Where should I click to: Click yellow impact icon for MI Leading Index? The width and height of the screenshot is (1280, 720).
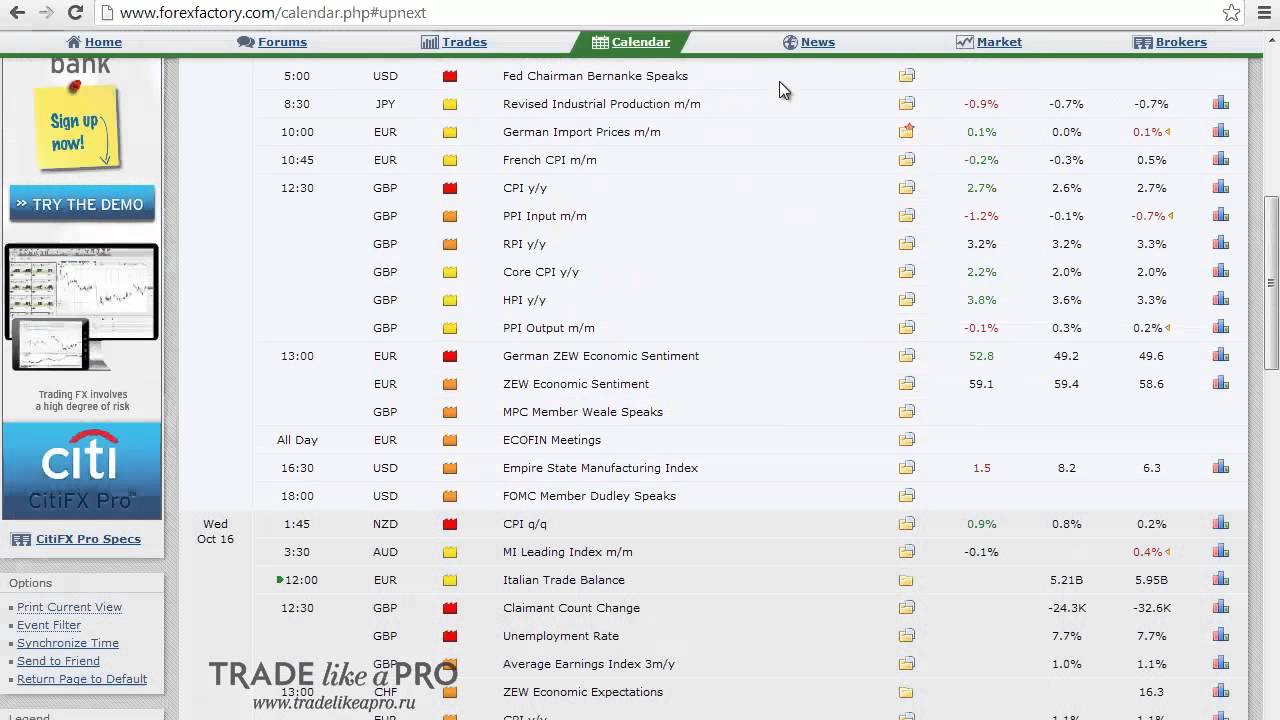(450, 552)
